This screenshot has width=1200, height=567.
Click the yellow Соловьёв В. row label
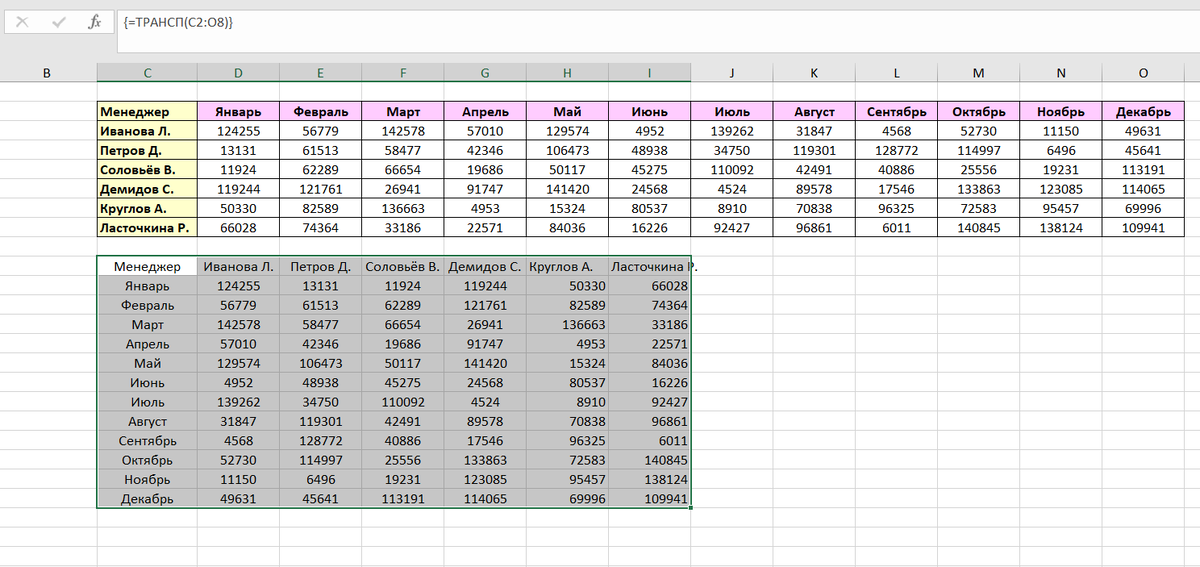[x=147, y=170]
